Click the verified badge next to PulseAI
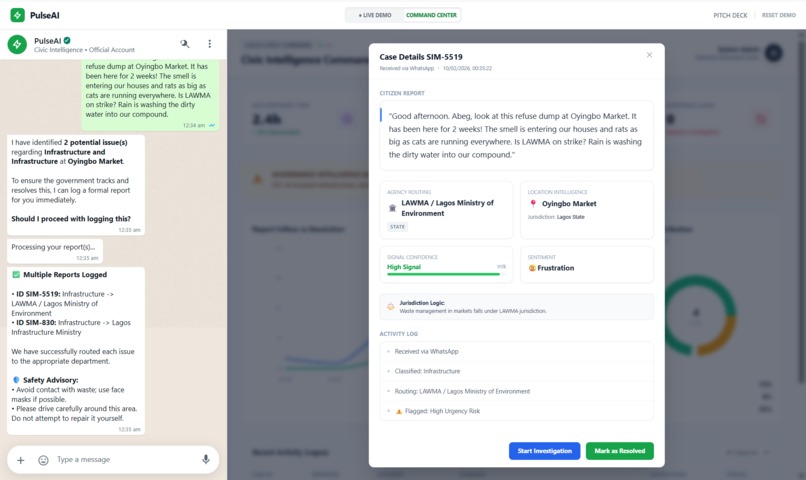806x480 pixels. (x=67, y=40)
